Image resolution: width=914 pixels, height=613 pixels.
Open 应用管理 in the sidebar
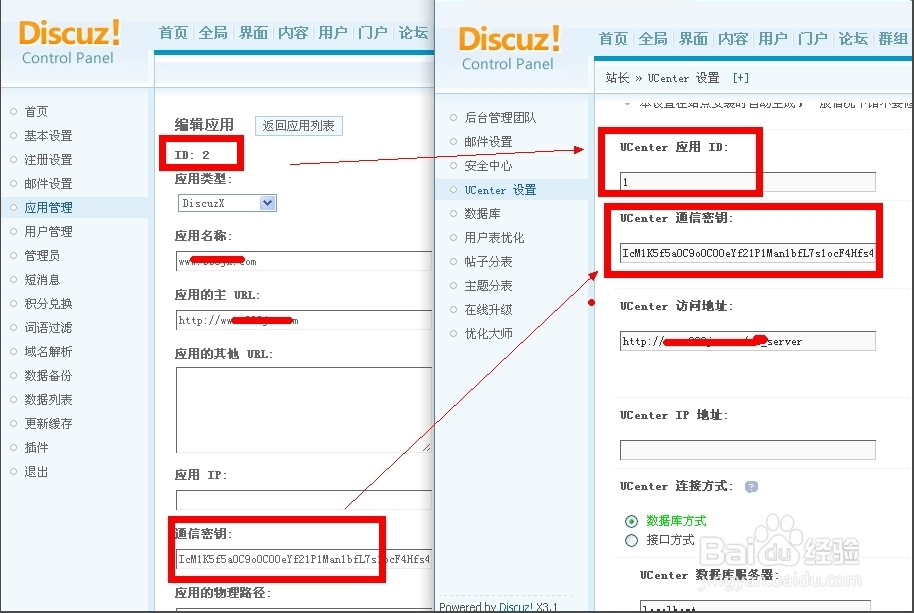(48, 208)
